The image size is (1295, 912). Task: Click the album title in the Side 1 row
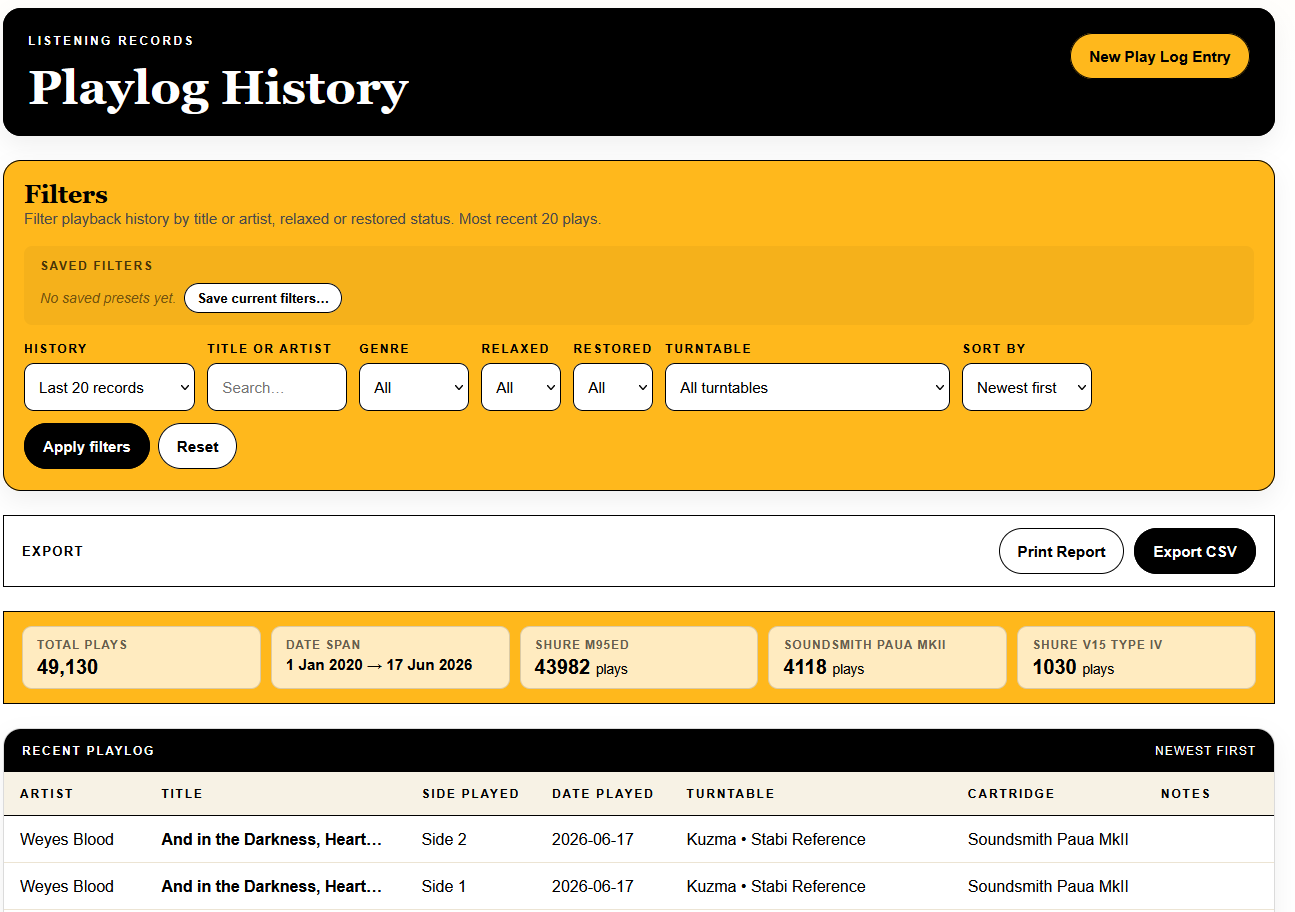pyautogui.click(x=272, y=886)
